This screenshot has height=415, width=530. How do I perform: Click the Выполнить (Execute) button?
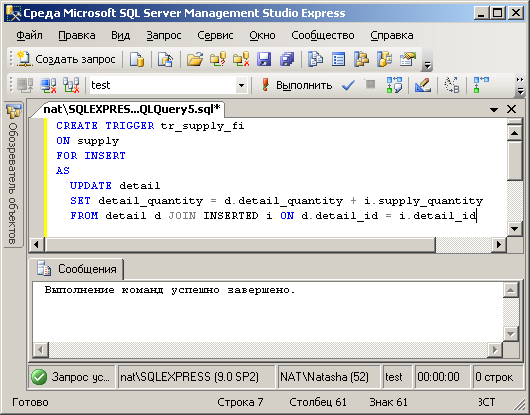click(x=297, y=85)
